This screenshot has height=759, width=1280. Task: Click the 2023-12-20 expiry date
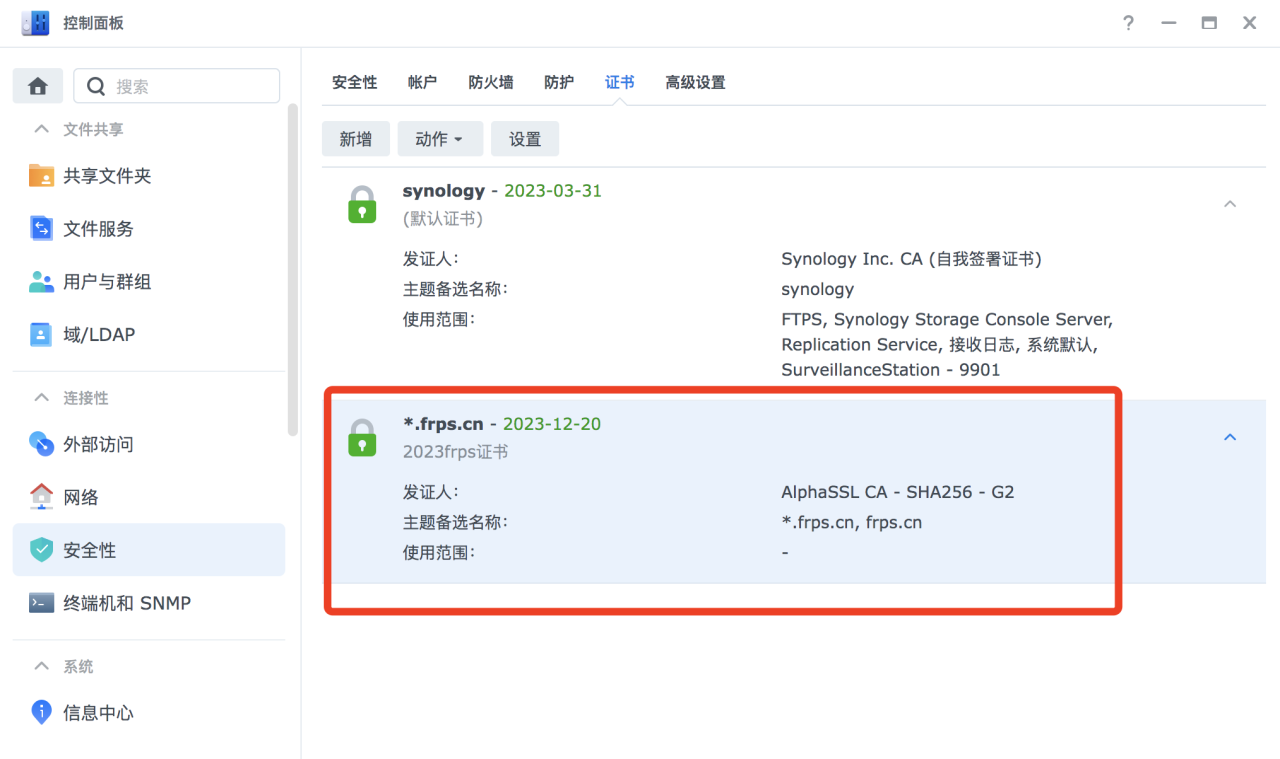tap(552, 423)
